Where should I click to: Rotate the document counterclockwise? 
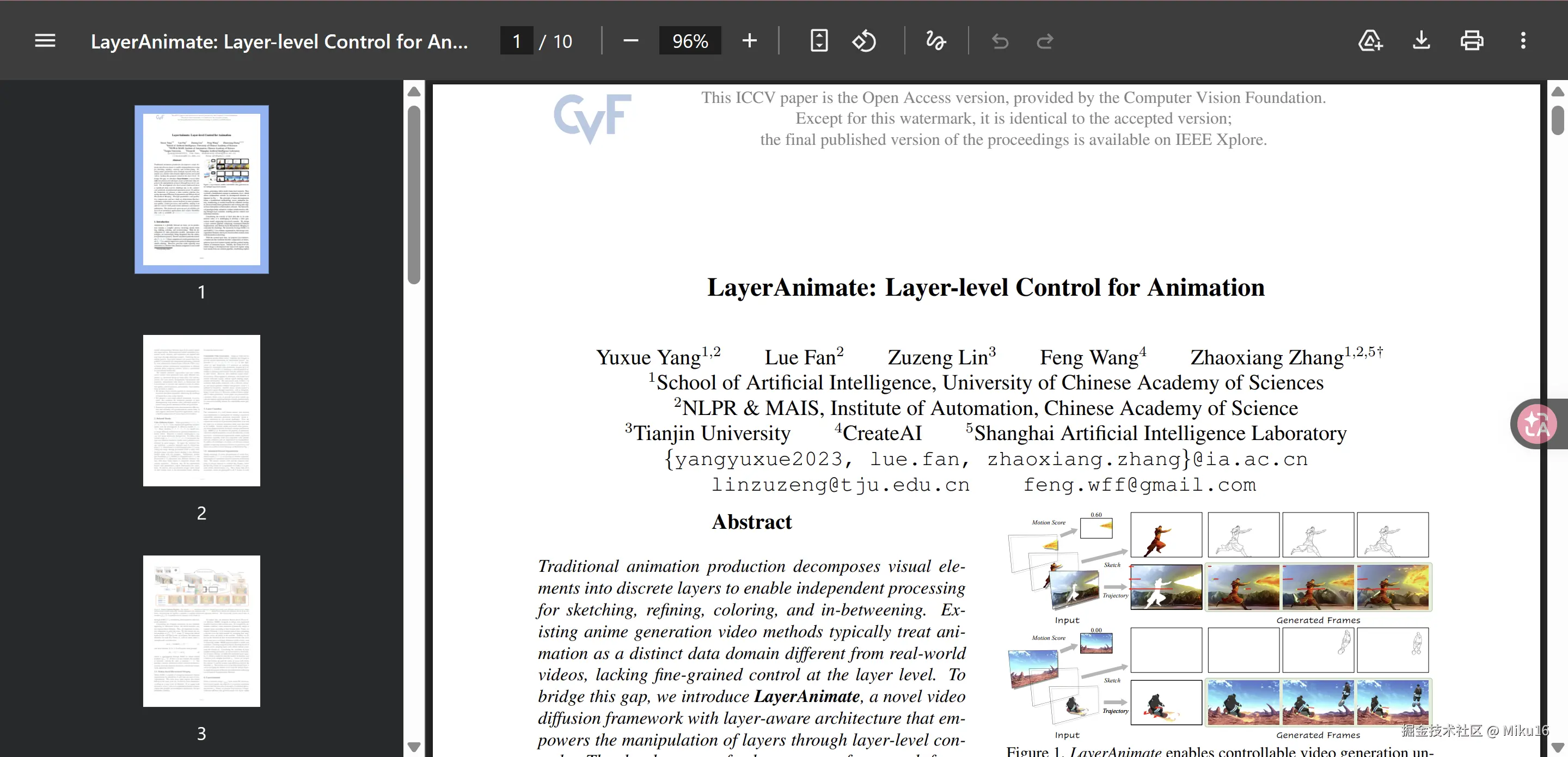point(863,41)
